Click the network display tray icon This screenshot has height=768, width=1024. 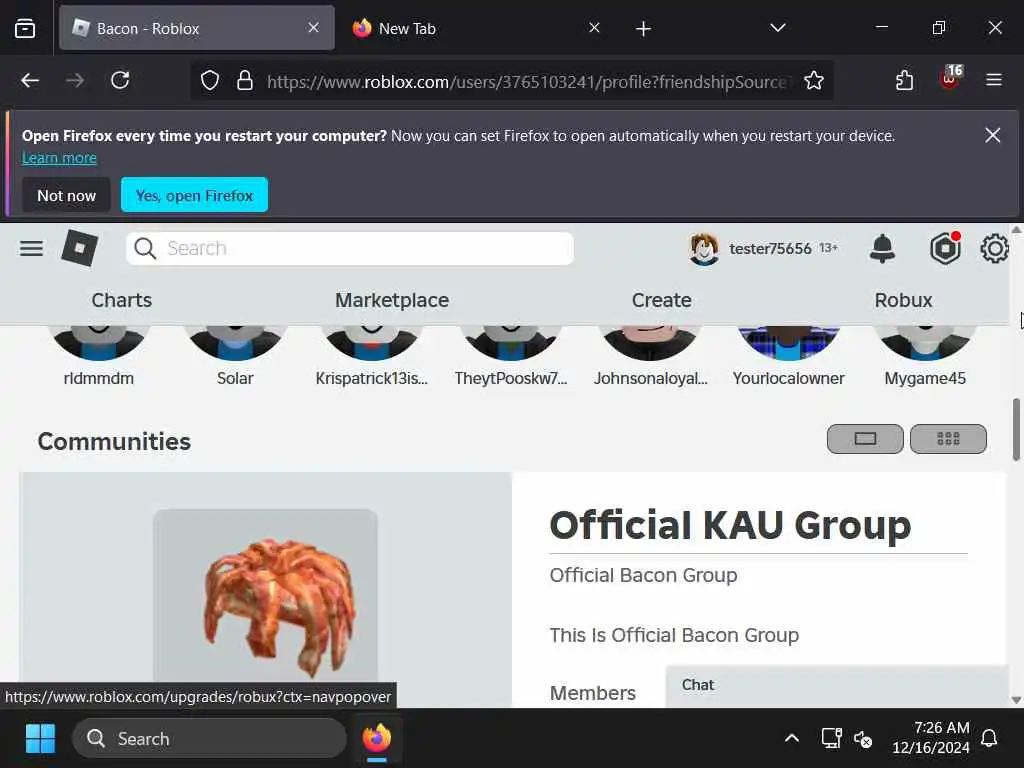(x=831, y=738)
